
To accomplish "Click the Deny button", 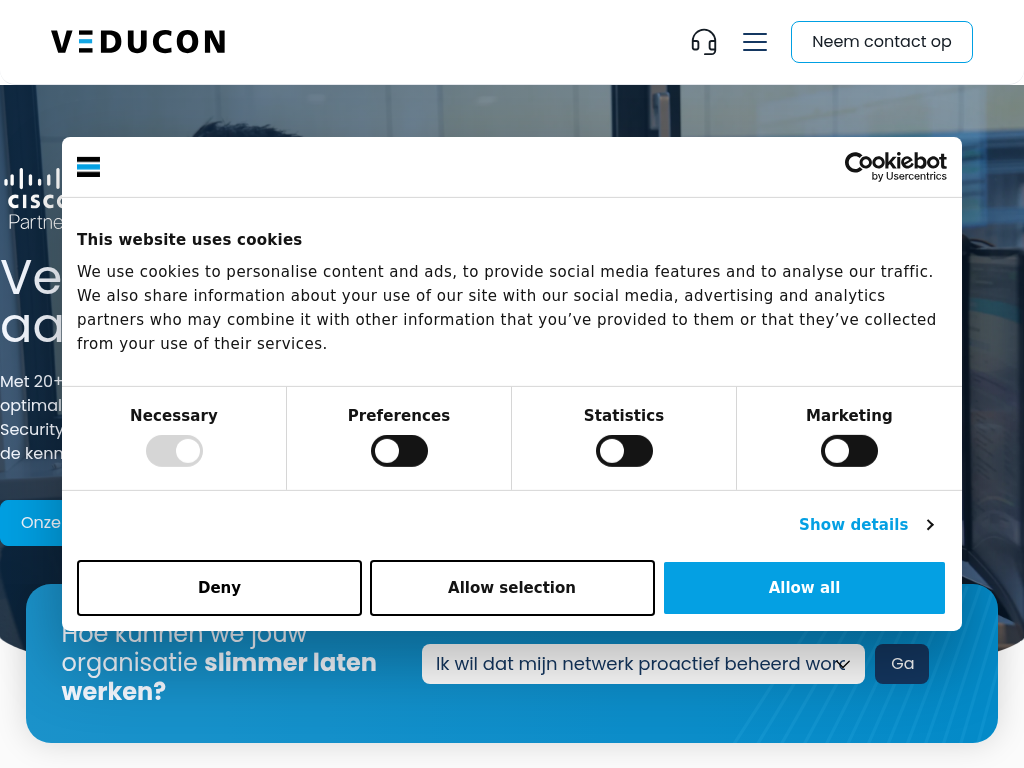I will point(219,588).
